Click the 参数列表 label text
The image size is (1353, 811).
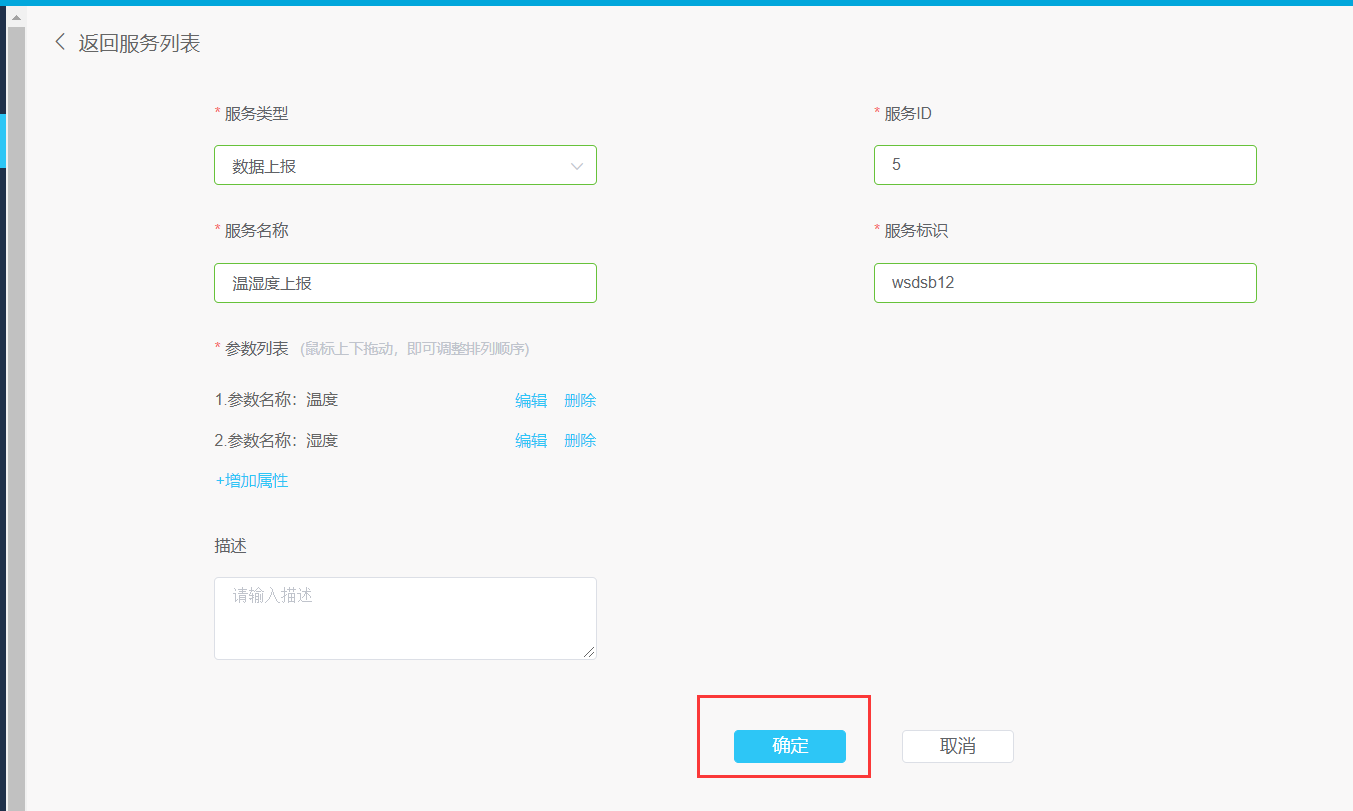pos(256,349)
